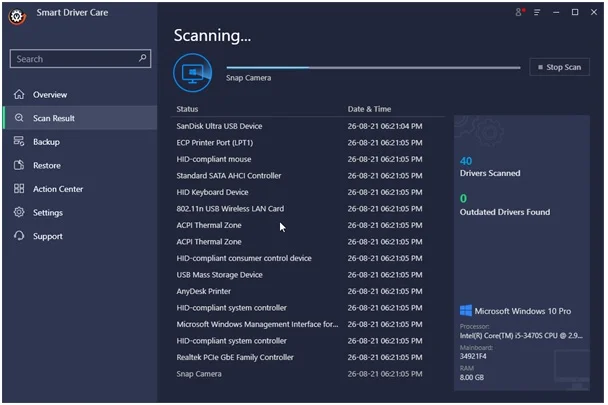Click the Settings gear icon
Image resolution: width=608 pixels, height=405 pixels.
coord(19,212)
